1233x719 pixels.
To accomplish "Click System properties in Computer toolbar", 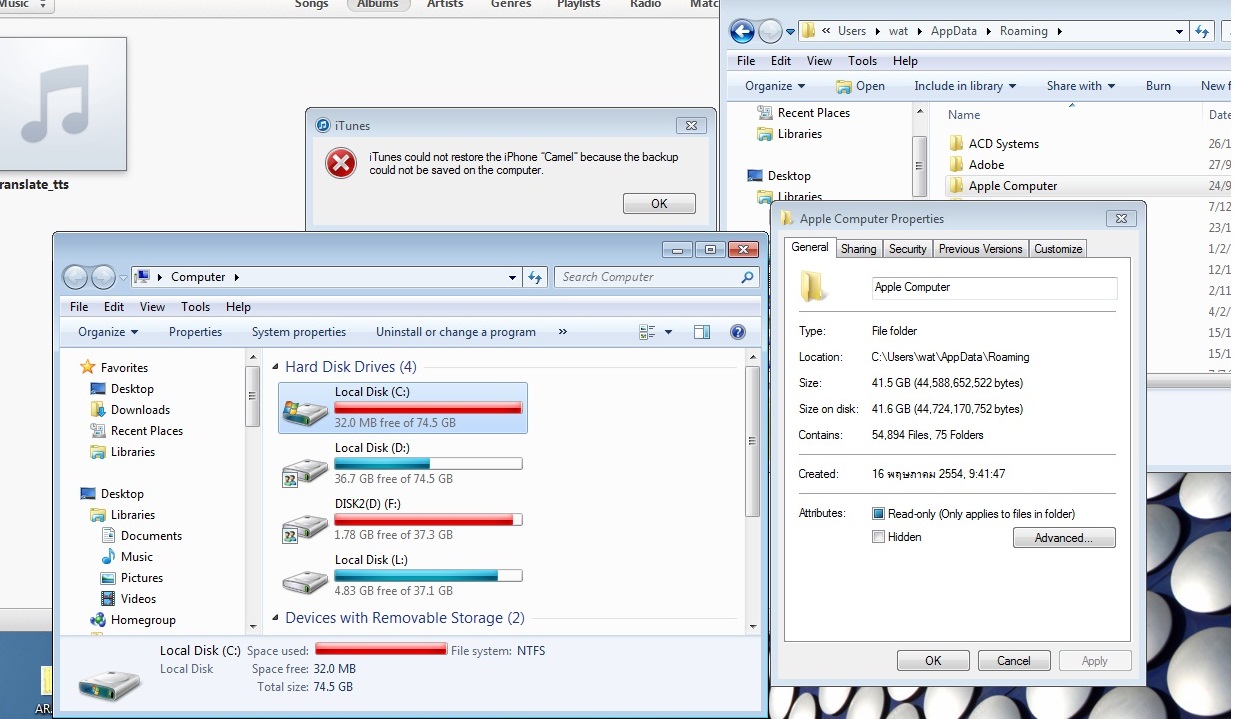I will (299, 332).
